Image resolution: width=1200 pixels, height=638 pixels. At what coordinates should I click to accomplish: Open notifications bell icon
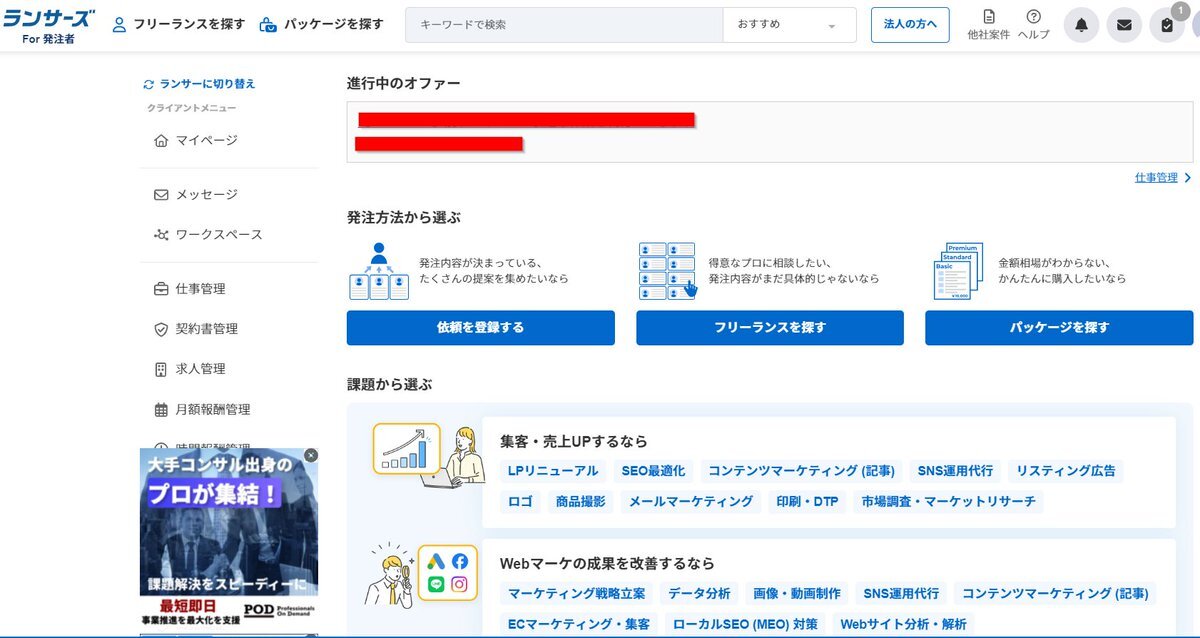(x=1081, y=25)
